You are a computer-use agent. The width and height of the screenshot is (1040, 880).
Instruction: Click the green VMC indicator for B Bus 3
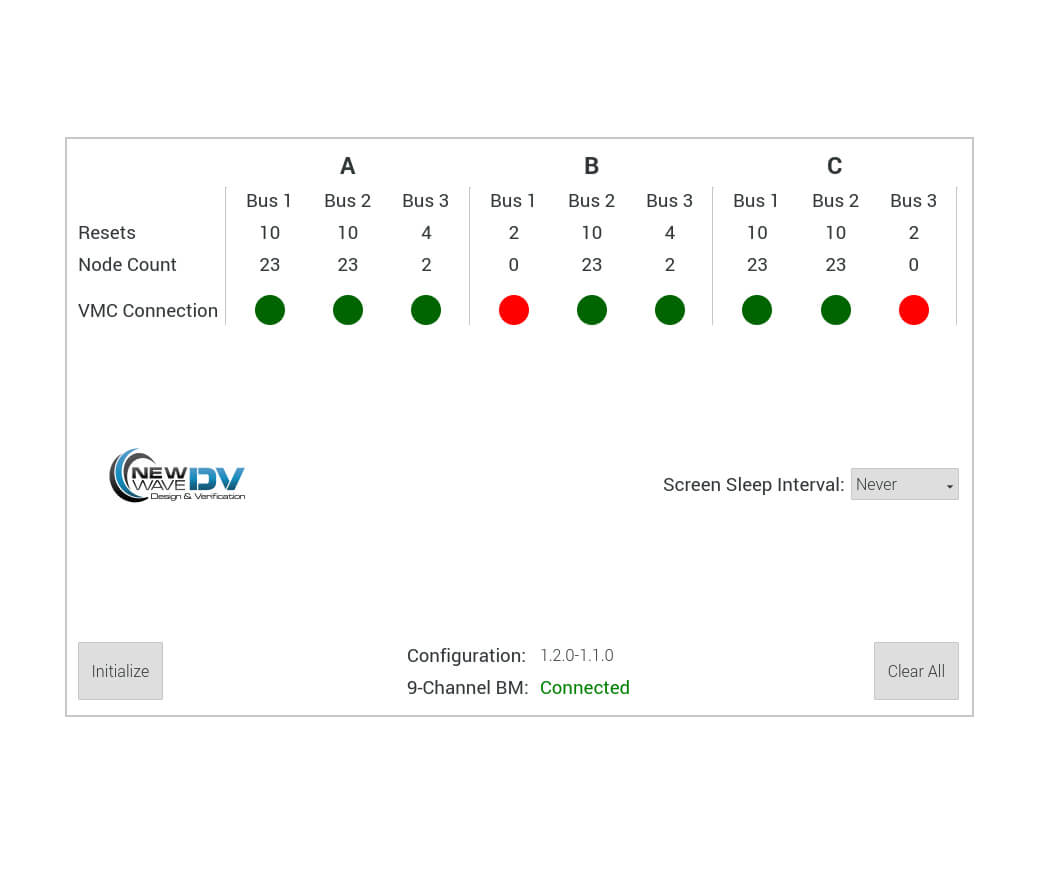670,310
